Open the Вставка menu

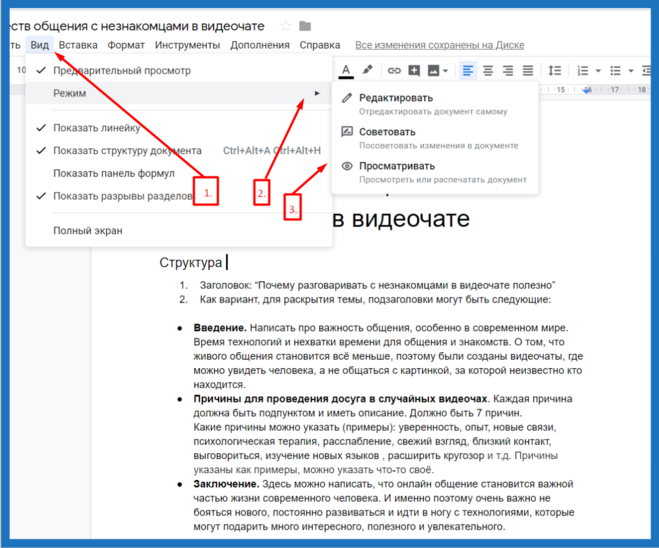click(x=78, y=45)
